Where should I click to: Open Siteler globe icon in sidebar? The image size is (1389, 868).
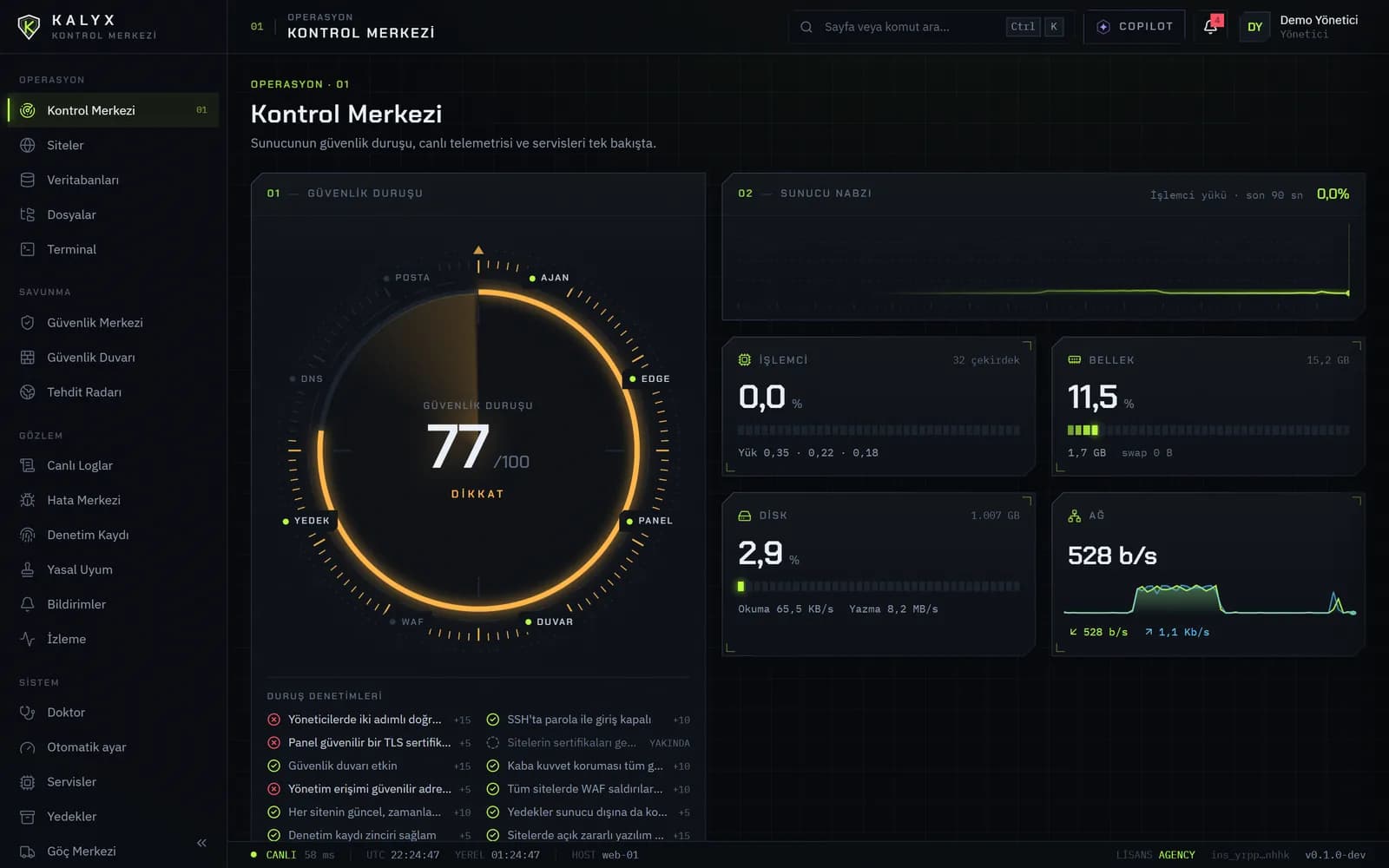pos(28,145)
